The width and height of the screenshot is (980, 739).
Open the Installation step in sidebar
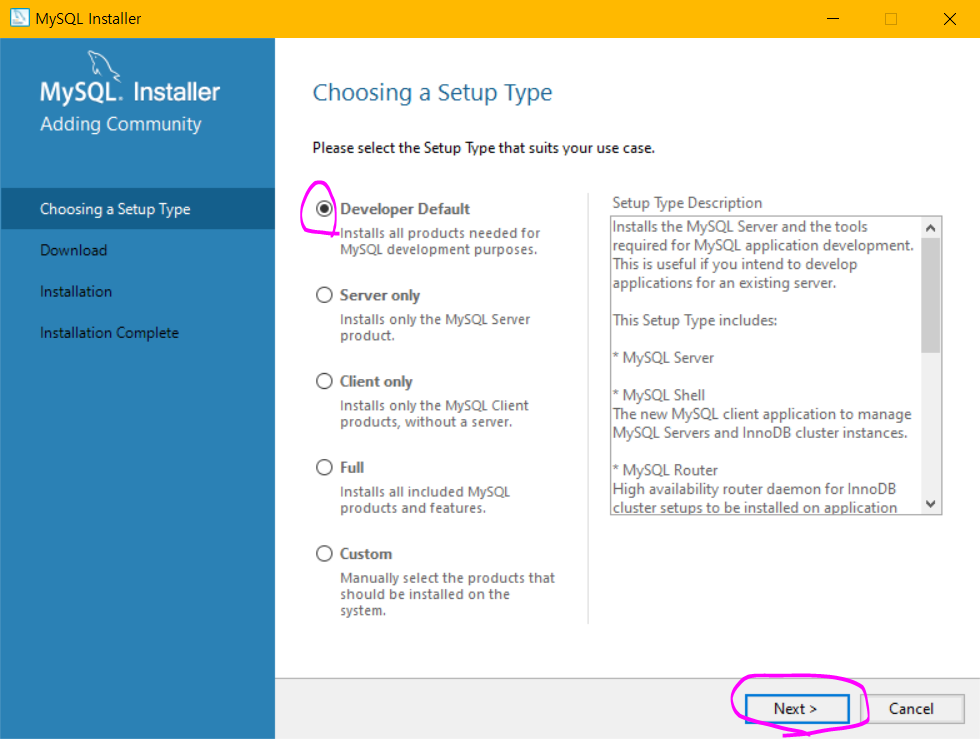click(x=76, y=291)
